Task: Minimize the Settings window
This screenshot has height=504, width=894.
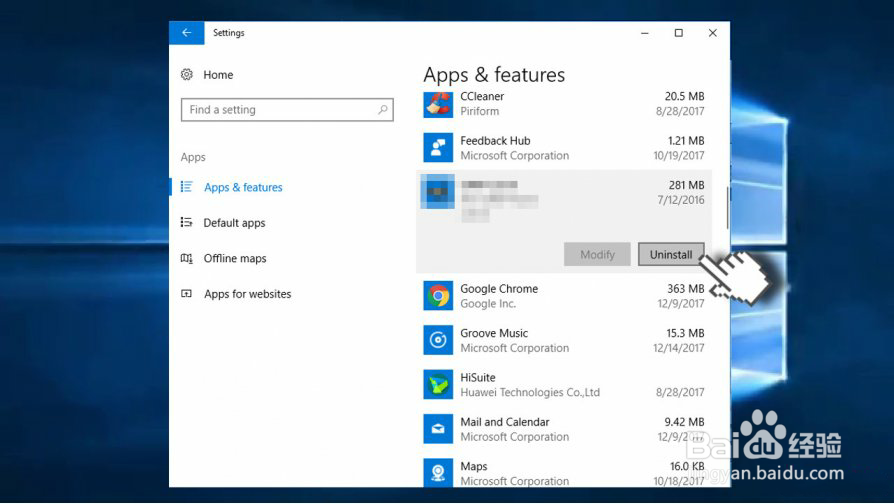Action: (644, 33)
